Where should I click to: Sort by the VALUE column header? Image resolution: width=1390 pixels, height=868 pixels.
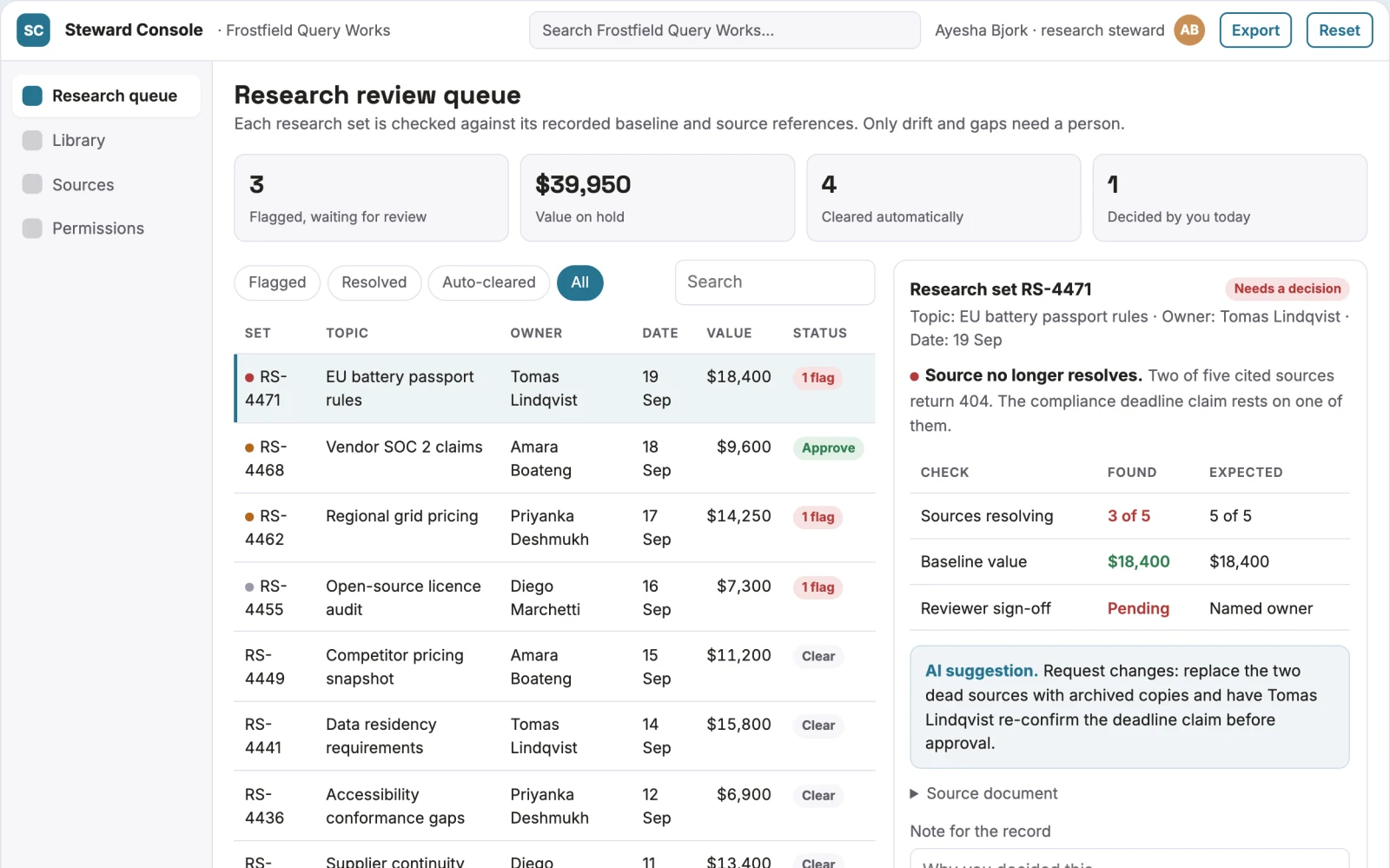(x=729, y=333)
